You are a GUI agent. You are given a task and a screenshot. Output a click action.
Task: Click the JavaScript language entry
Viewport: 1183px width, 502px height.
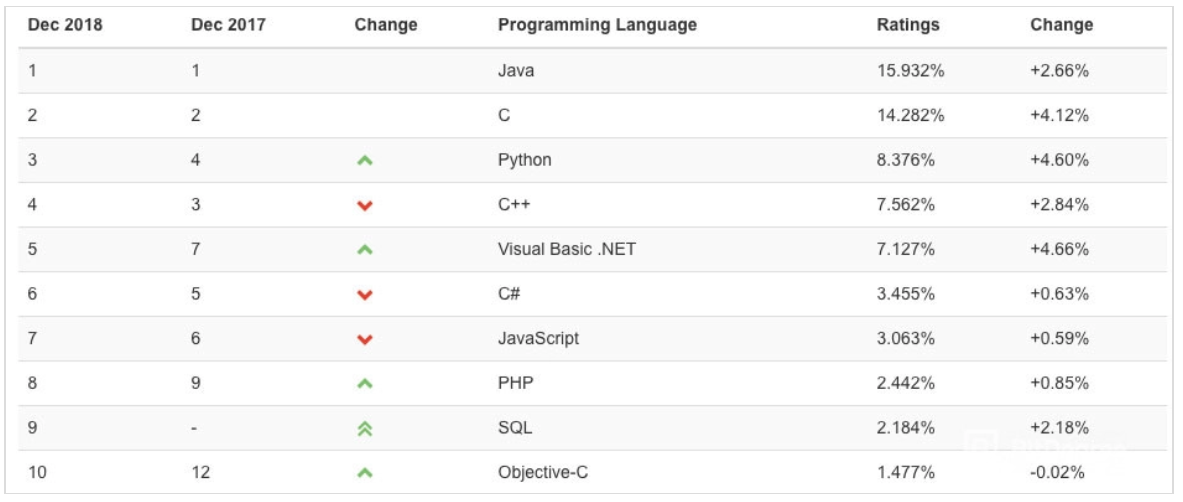pyautogui.click(x=539, y=338)
